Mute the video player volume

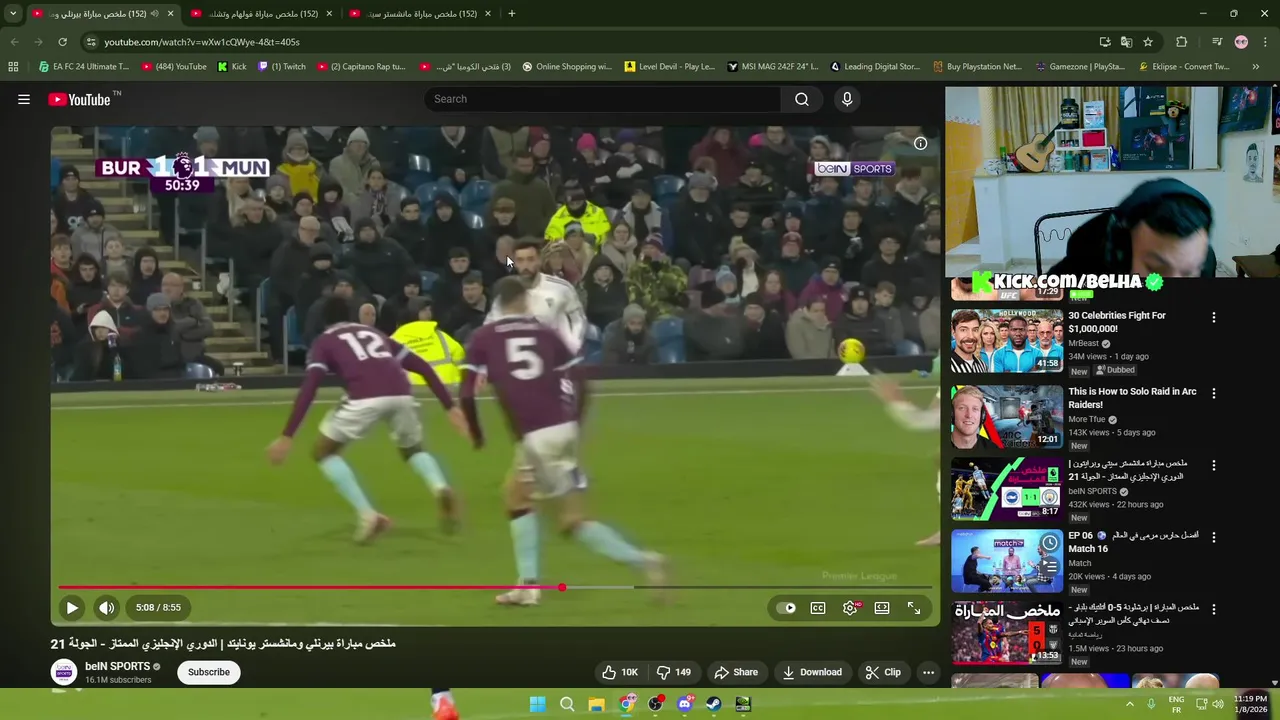[x=106, y=607]
